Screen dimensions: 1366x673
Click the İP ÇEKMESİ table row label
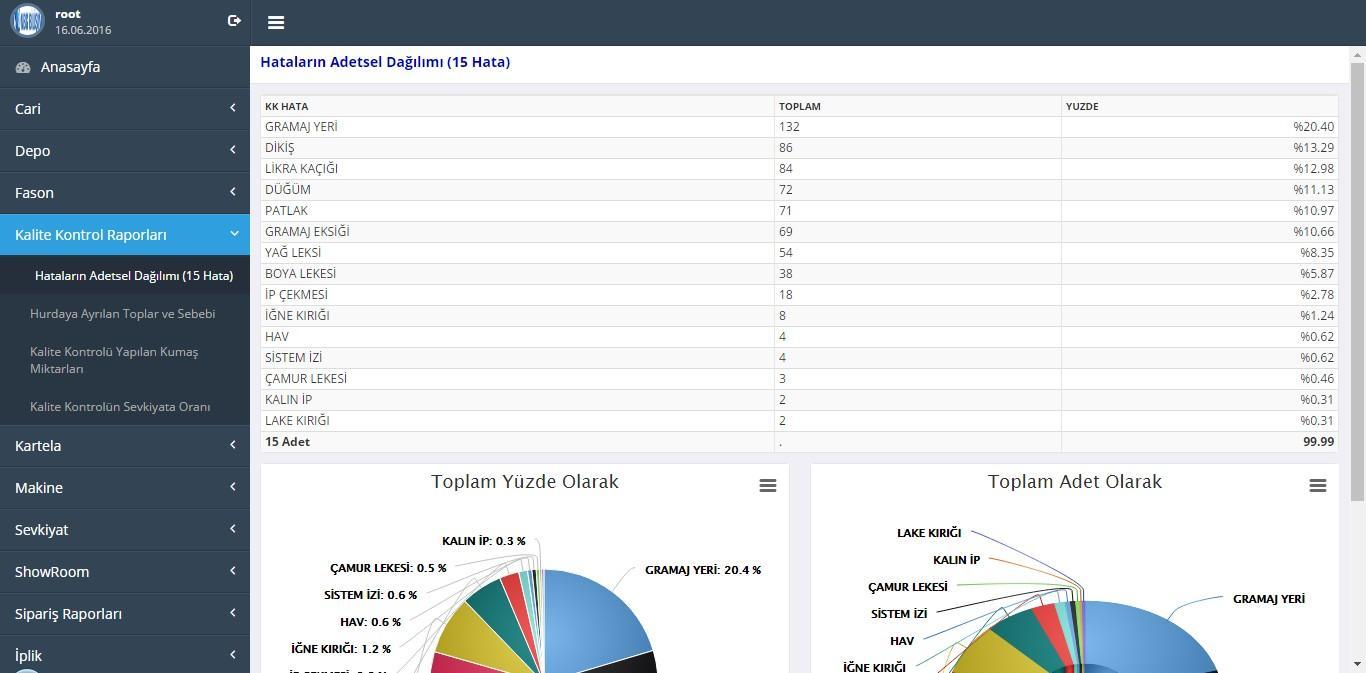296,295
